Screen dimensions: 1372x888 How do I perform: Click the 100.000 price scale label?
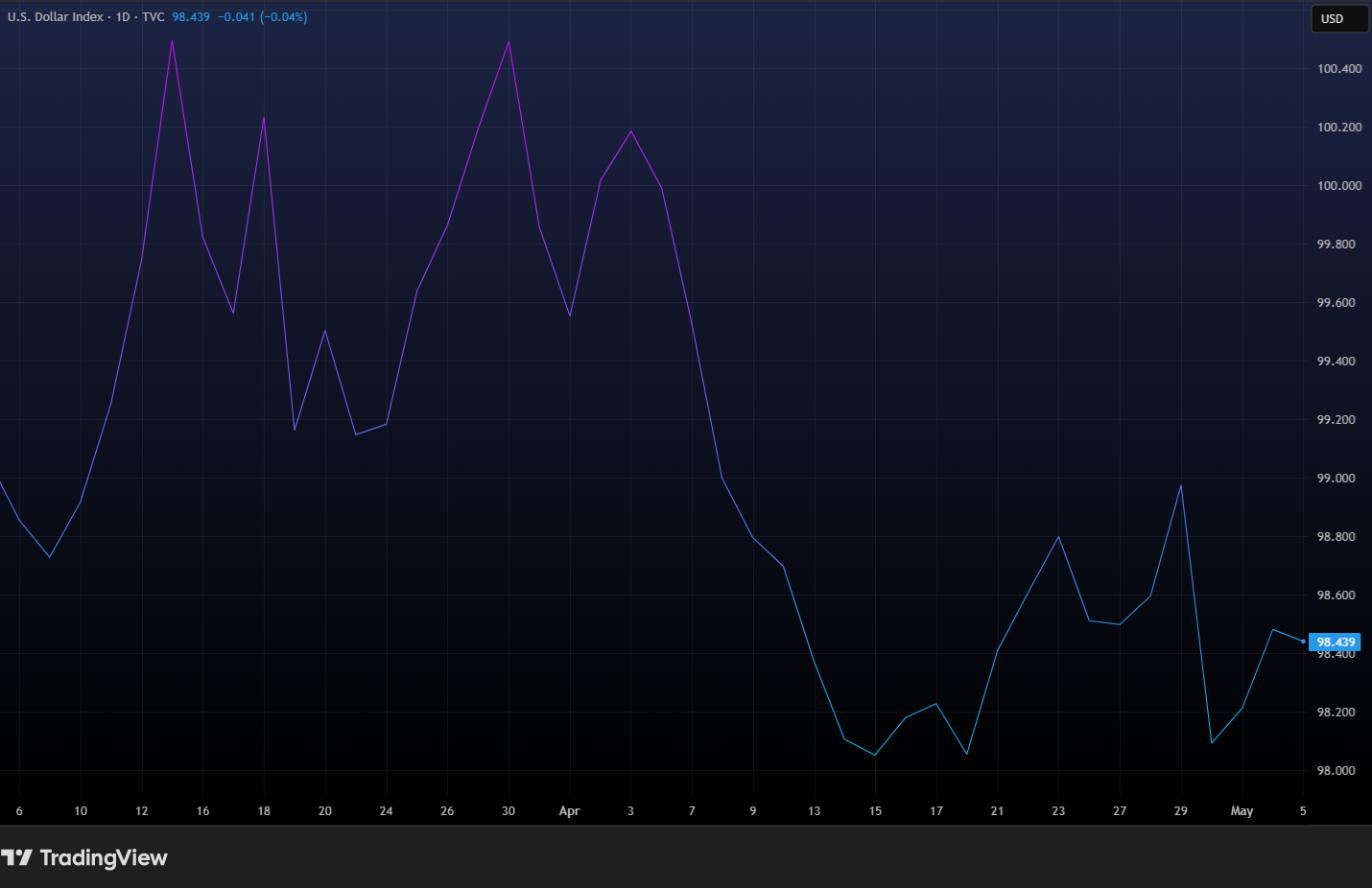[1339, 186]
